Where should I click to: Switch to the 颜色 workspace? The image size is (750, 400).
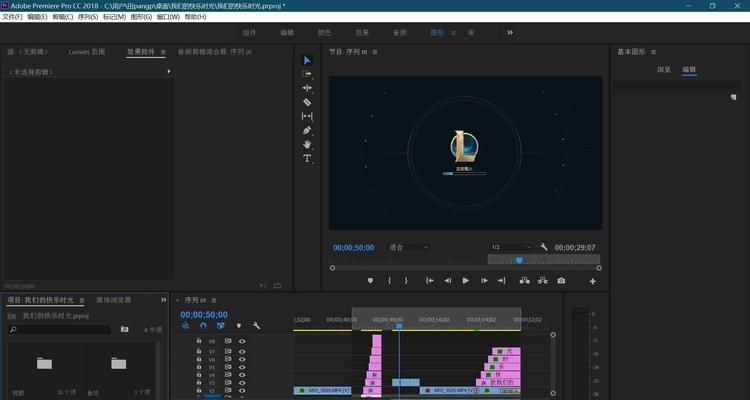(325, 33)
